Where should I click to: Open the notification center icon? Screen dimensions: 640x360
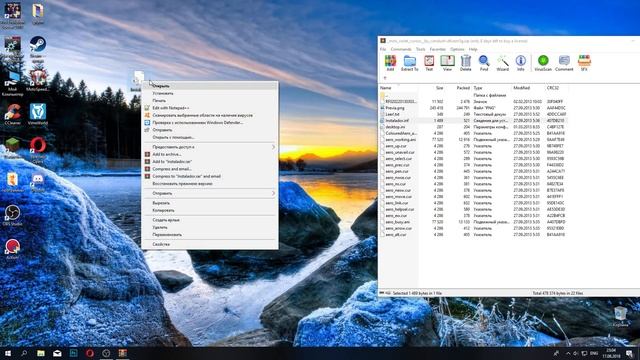click(x=629, y=353)
